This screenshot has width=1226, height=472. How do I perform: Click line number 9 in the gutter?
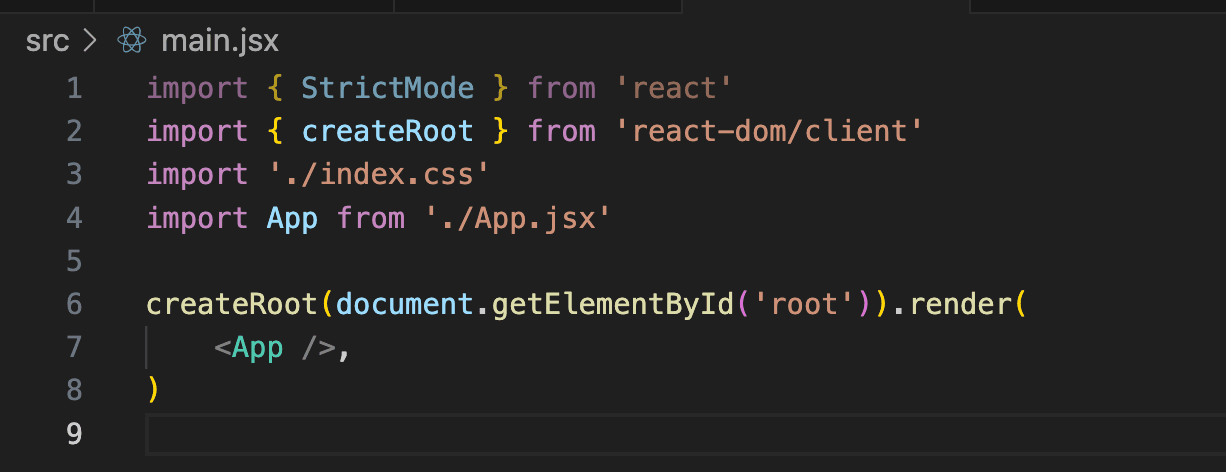coord(74,433)
